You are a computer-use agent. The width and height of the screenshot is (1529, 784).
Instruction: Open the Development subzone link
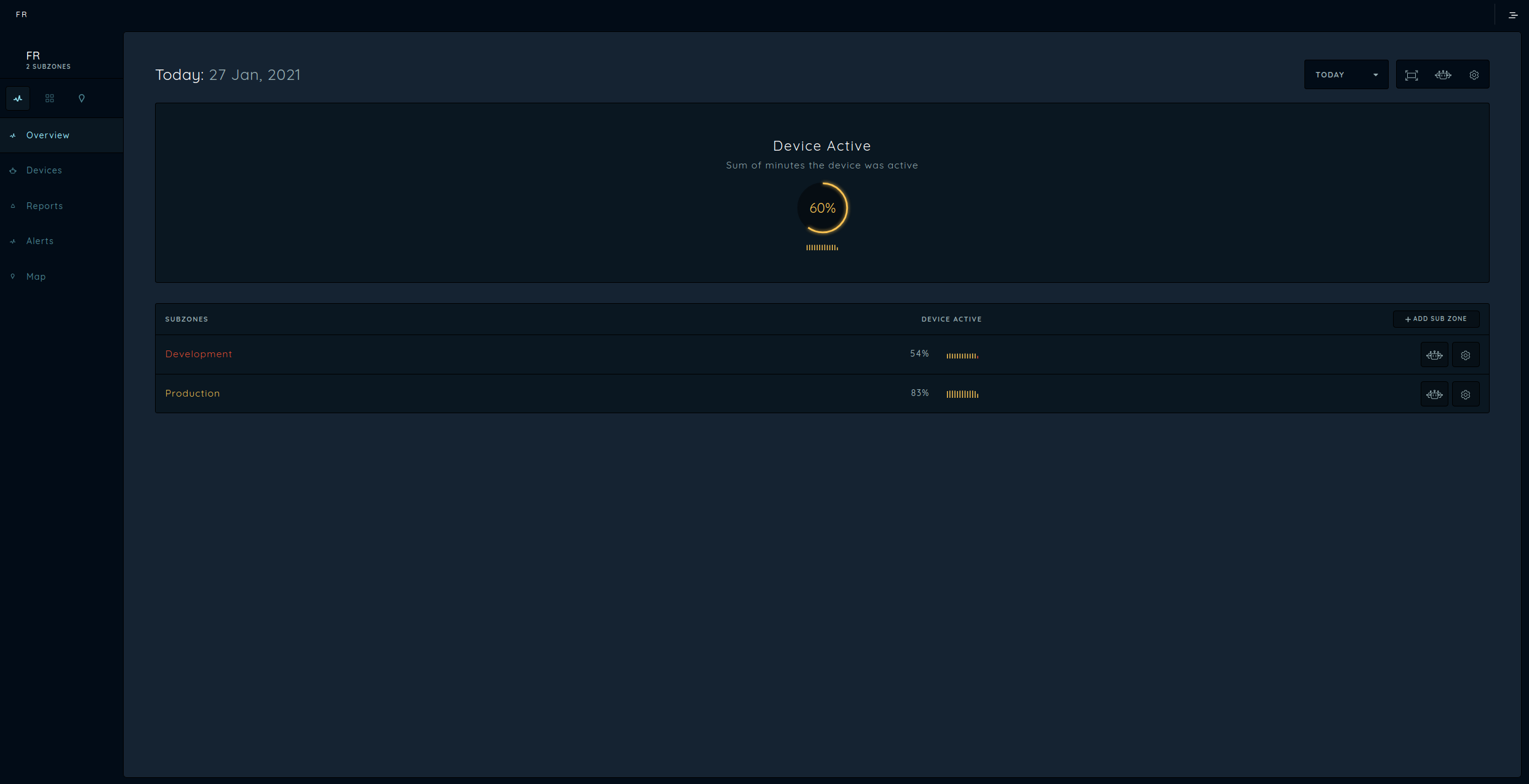(x=198, y=354)
